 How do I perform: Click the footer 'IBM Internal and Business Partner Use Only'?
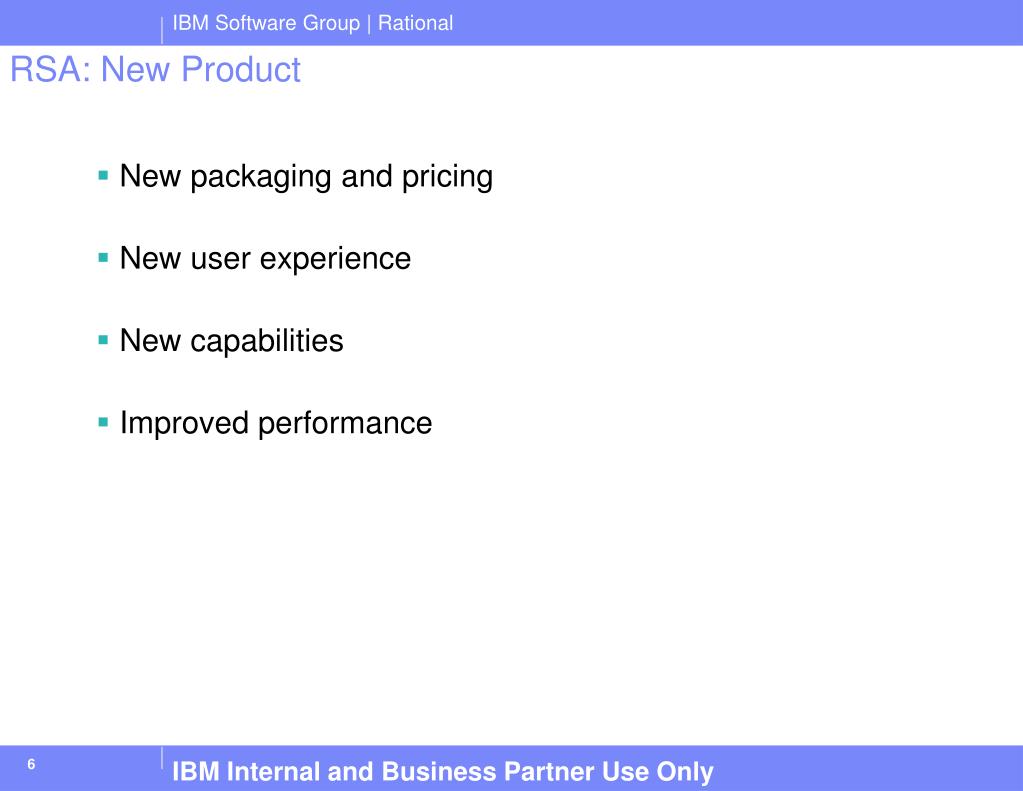pos(443,771)
